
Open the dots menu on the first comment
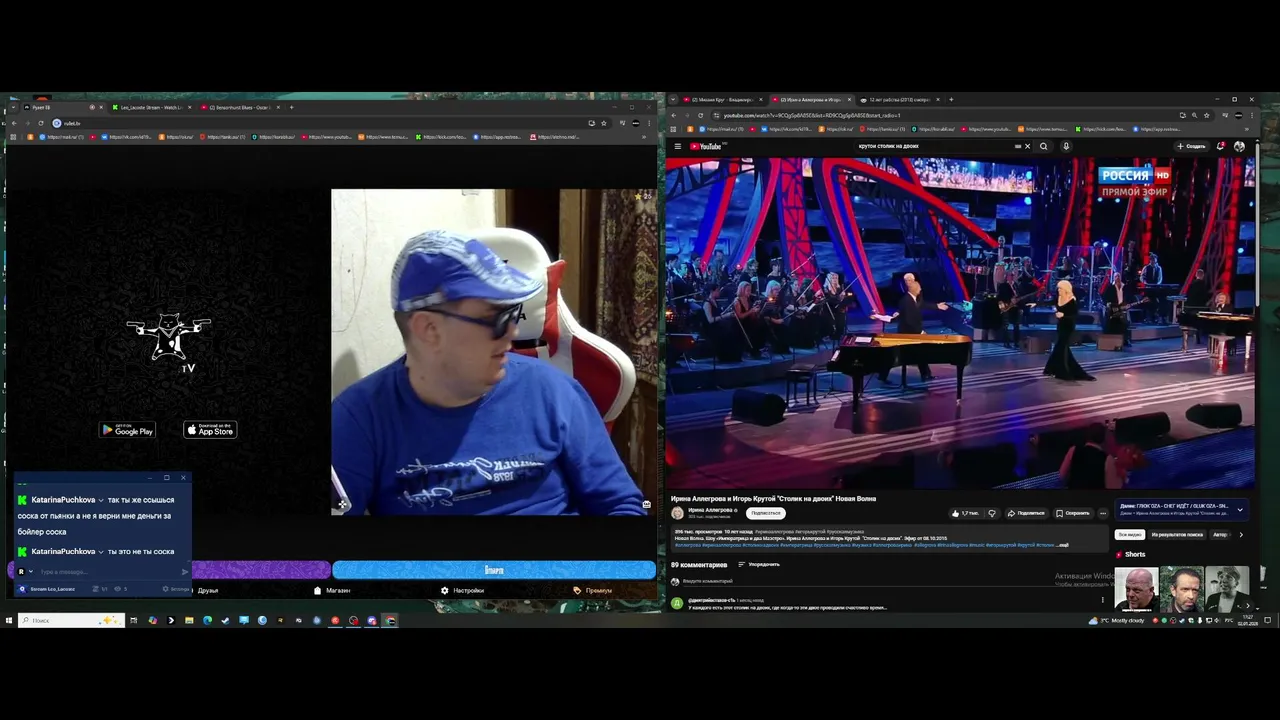1103,600
